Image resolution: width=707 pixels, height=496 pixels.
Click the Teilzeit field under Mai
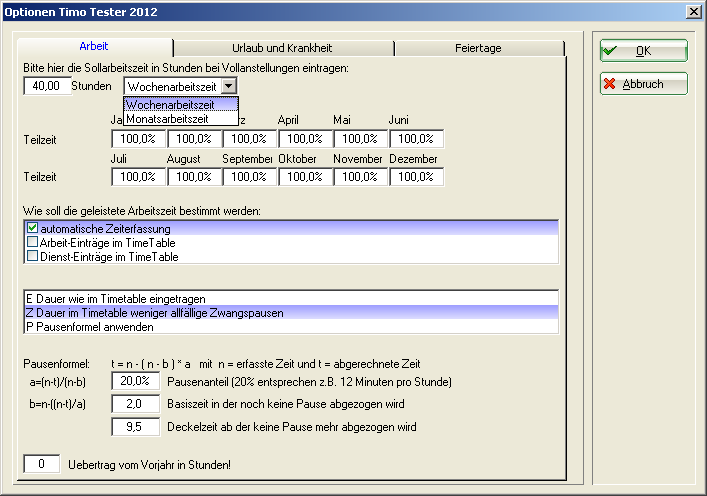pos(360,139)
